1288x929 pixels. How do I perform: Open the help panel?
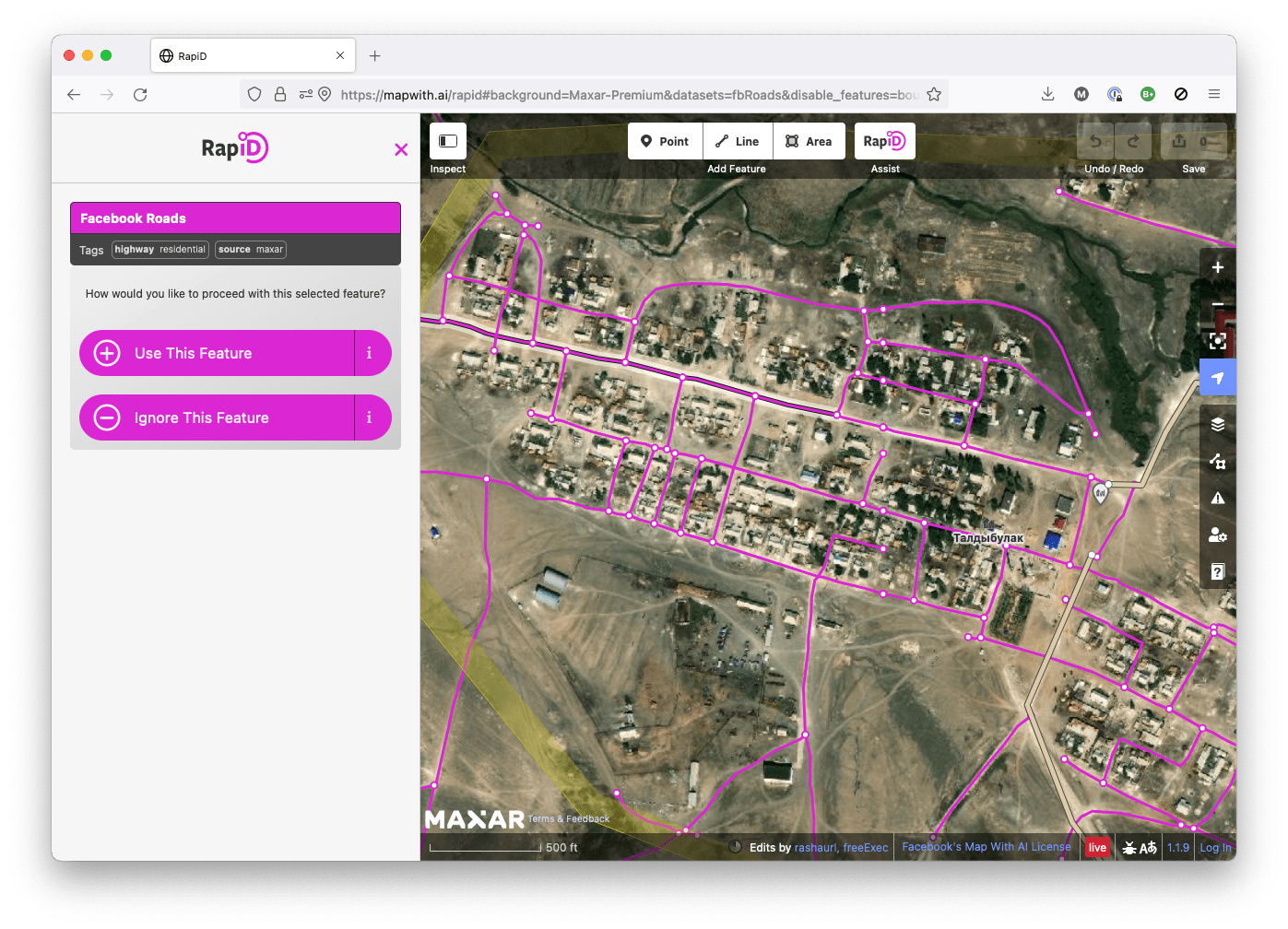pos(1217,571)
